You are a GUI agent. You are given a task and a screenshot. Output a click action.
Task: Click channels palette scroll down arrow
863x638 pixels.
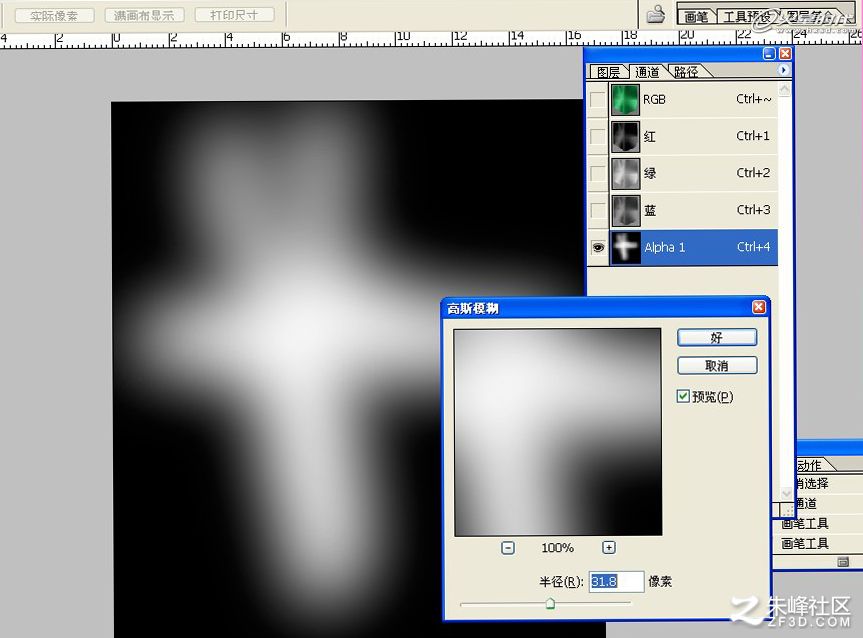[x=785, y=493]
